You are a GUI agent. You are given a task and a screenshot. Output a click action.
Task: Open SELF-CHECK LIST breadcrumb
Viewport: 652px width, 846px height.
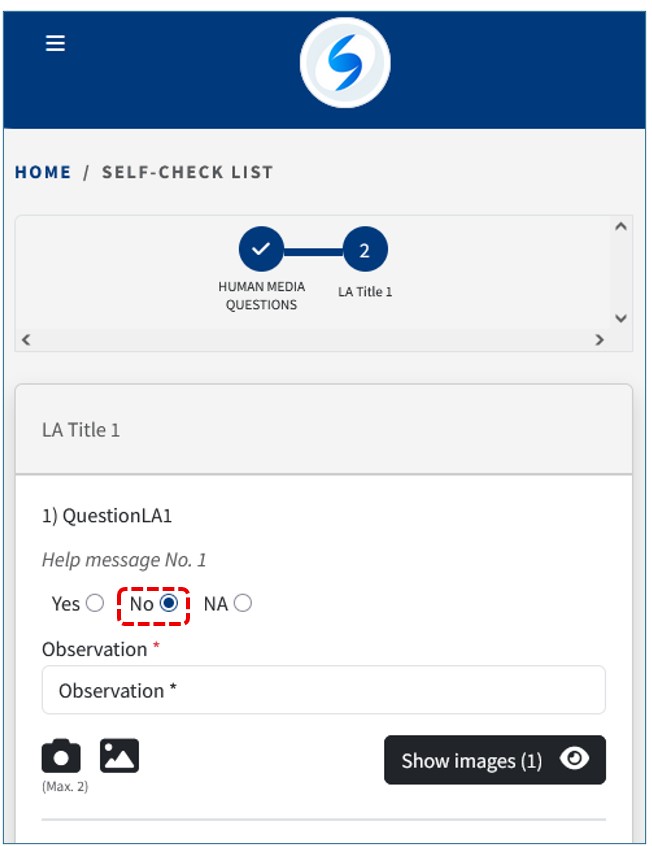187,172
